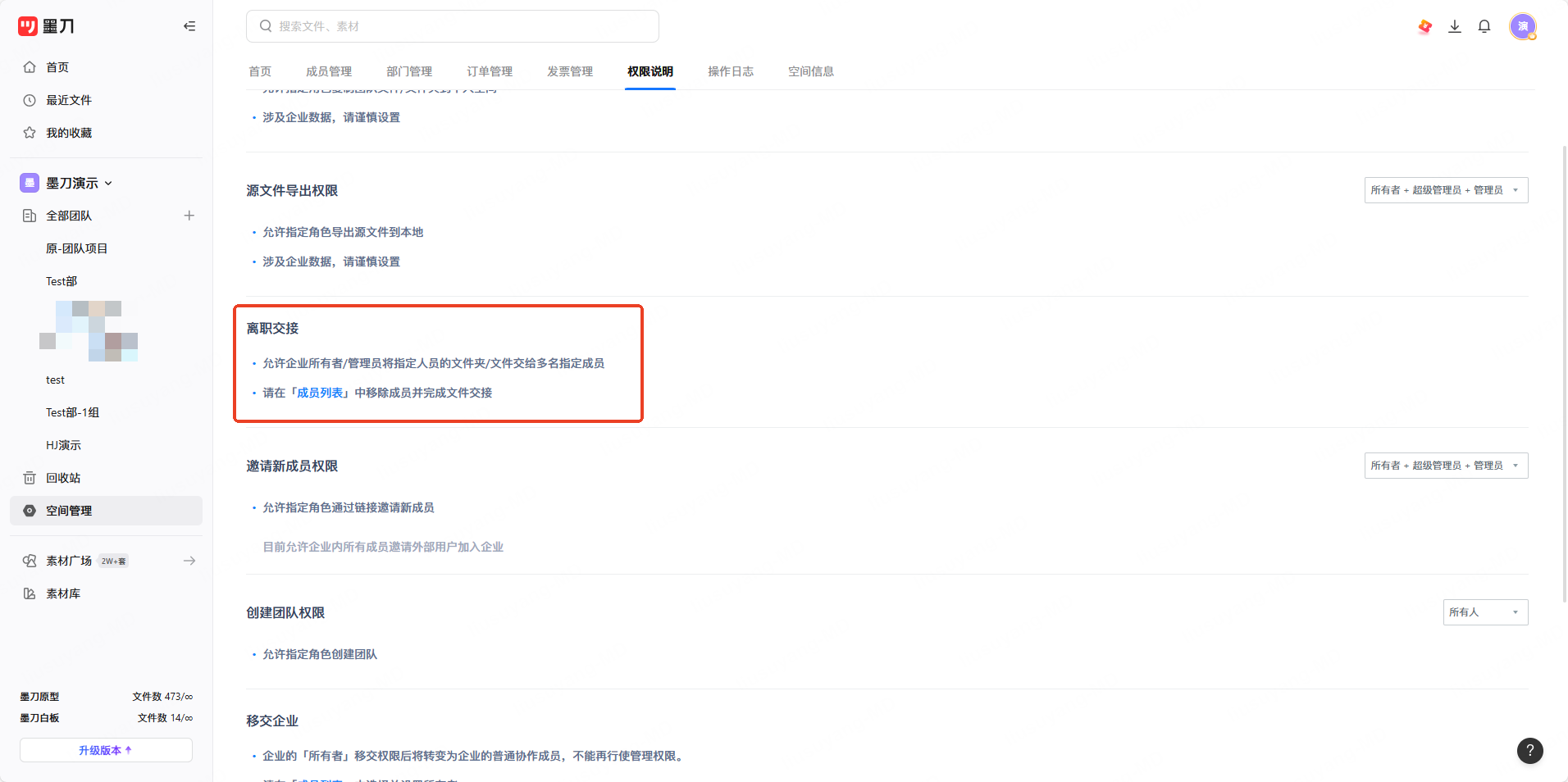The width and height of the screenshot is (1568, 782).
Task: Click the search files input field
Action: point(453,26)
